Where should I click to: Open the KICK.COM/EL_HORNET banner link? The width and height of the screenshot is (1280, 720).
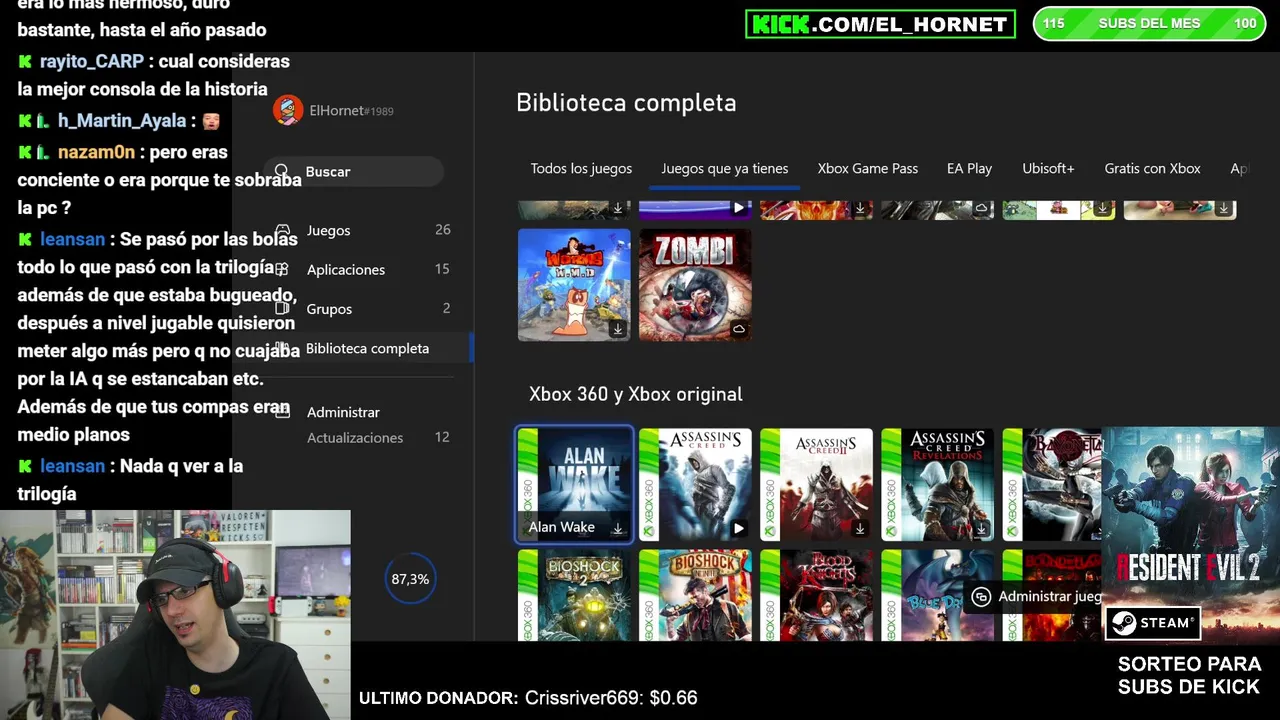point(880,24)
